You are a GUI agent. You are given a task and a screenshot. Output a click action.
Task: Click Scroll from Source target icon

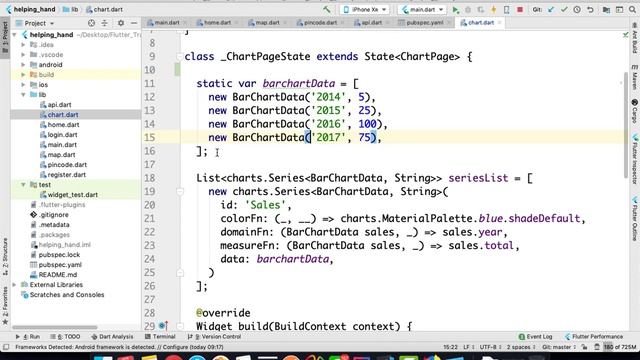click(91, 23)
